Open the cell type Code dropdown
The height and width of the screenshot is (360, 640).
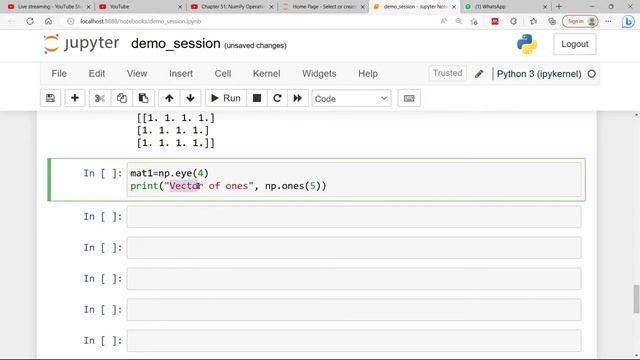(351, 98)
